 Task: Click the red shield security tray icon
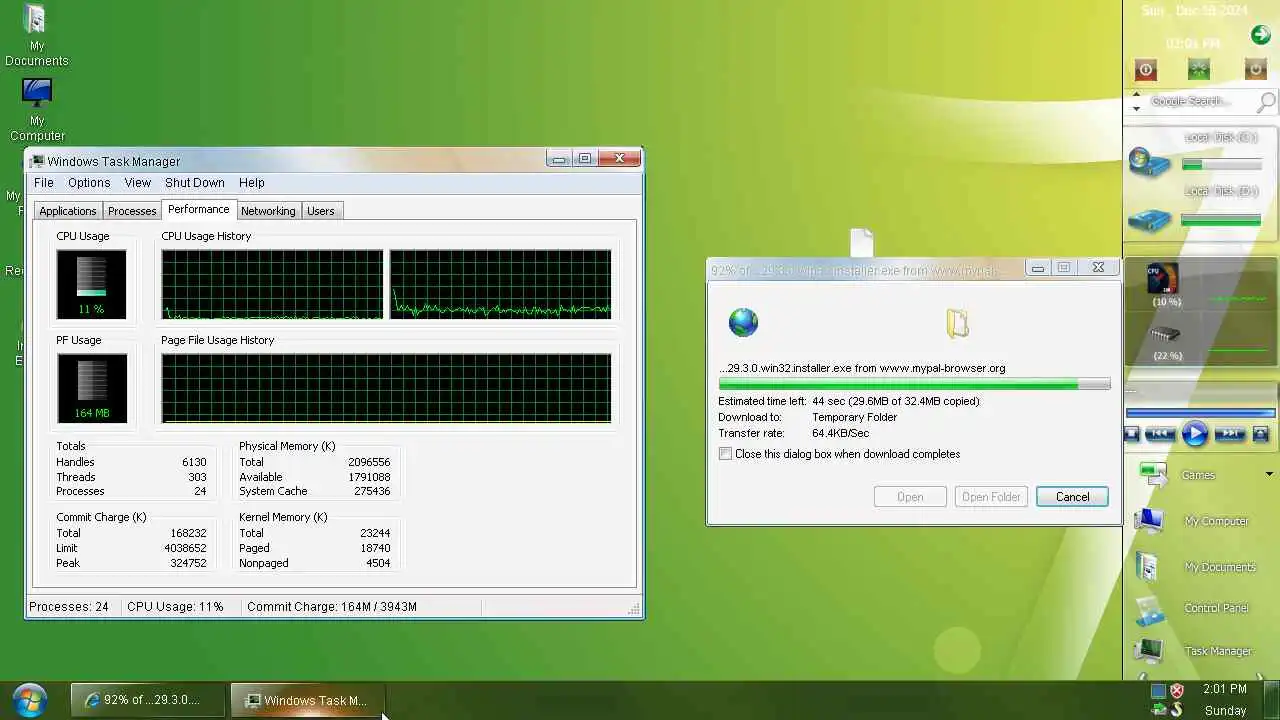point(1177,690)
